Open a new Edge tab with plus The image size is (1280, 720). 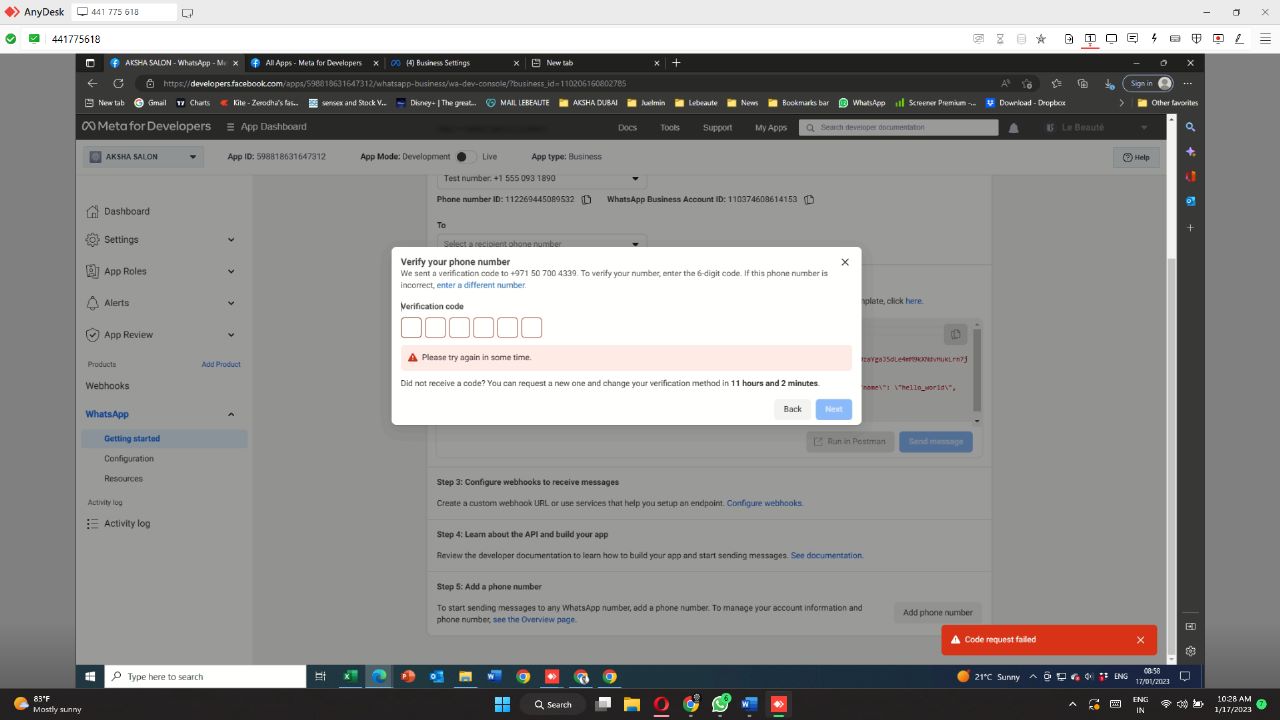click(676, 62)
